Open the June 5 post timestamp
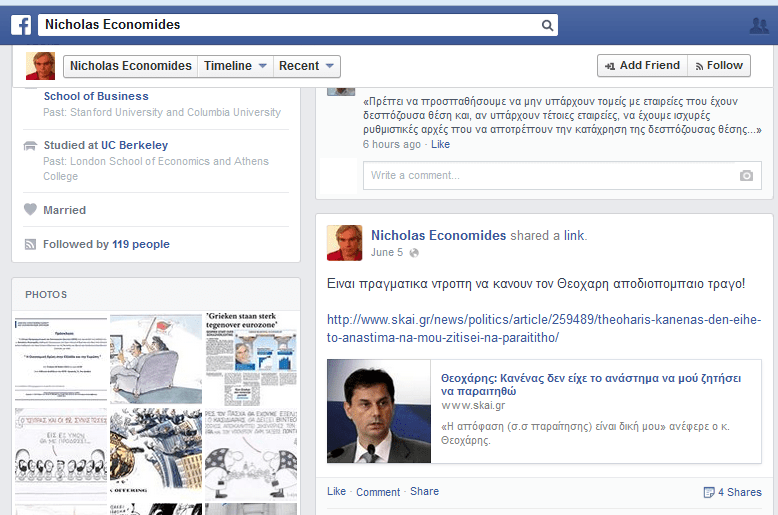 [x=387, y=253]
